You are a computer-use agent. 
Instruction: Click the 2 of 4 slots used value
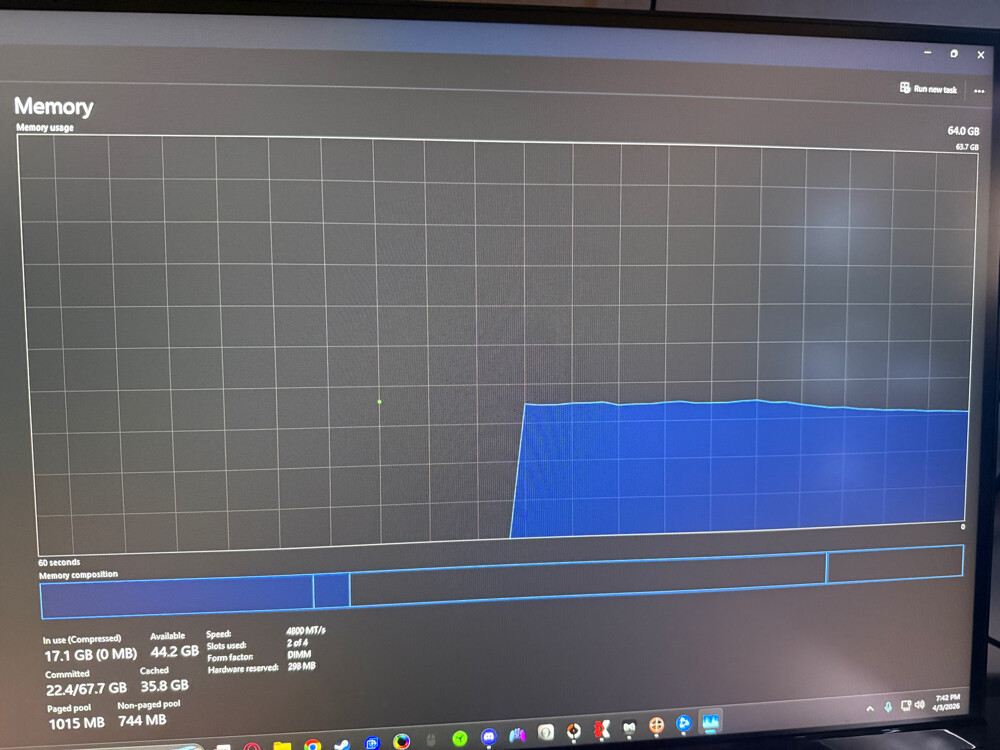(x=297, y=643)
